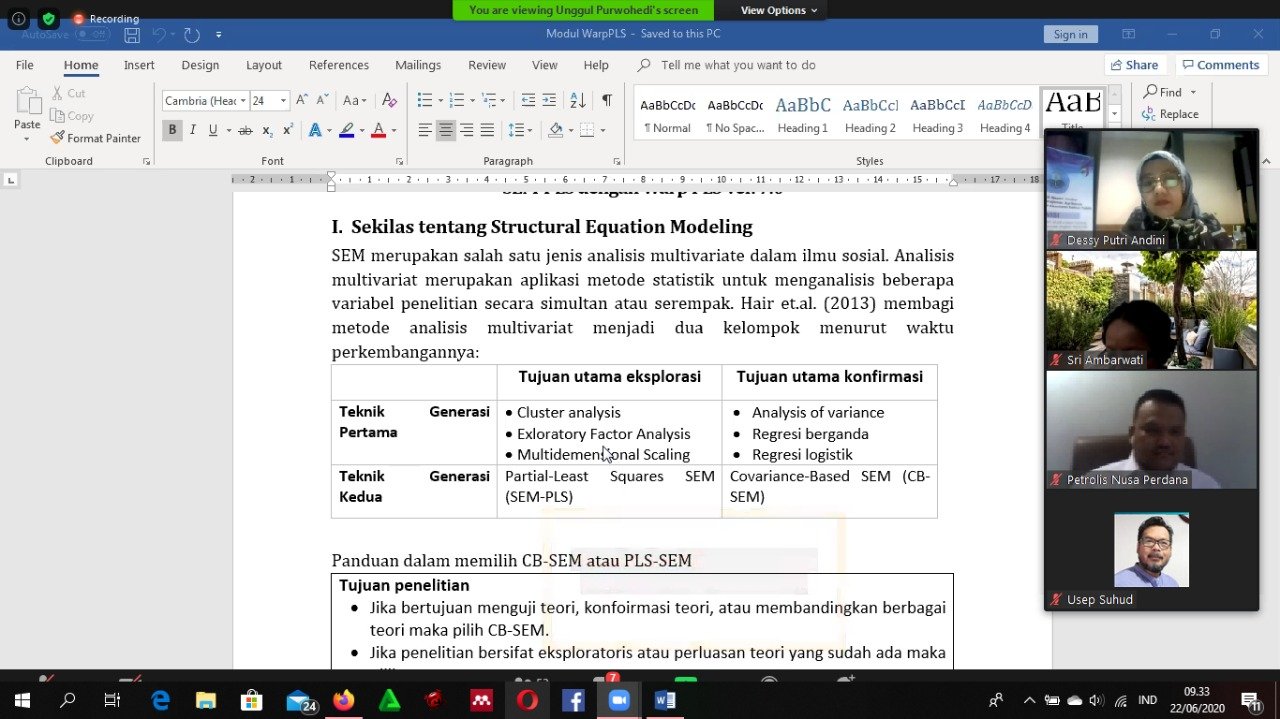Image resolution: width=1280 pixels, height=719 pixels.
Task: Open the Paragraph dialog launcher
Action: pos(619,161)
